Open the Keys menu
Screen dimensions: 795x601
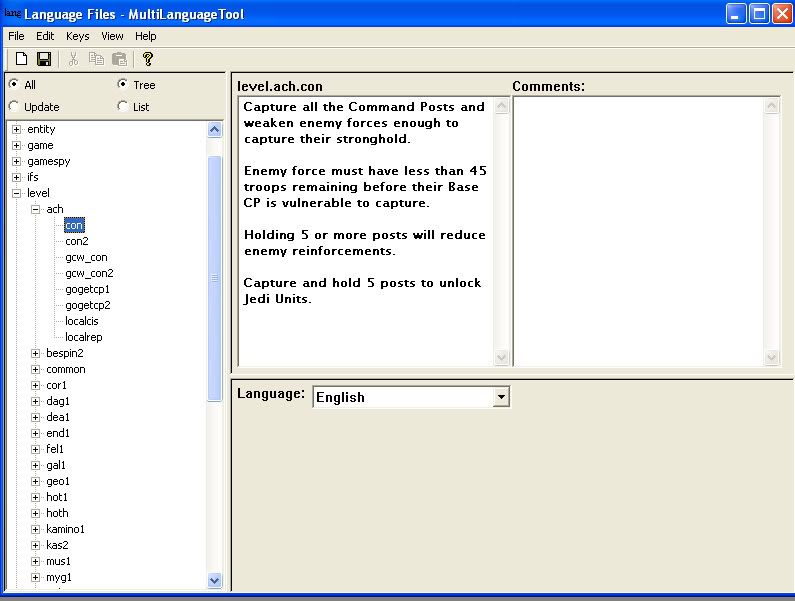coord(78,36)
